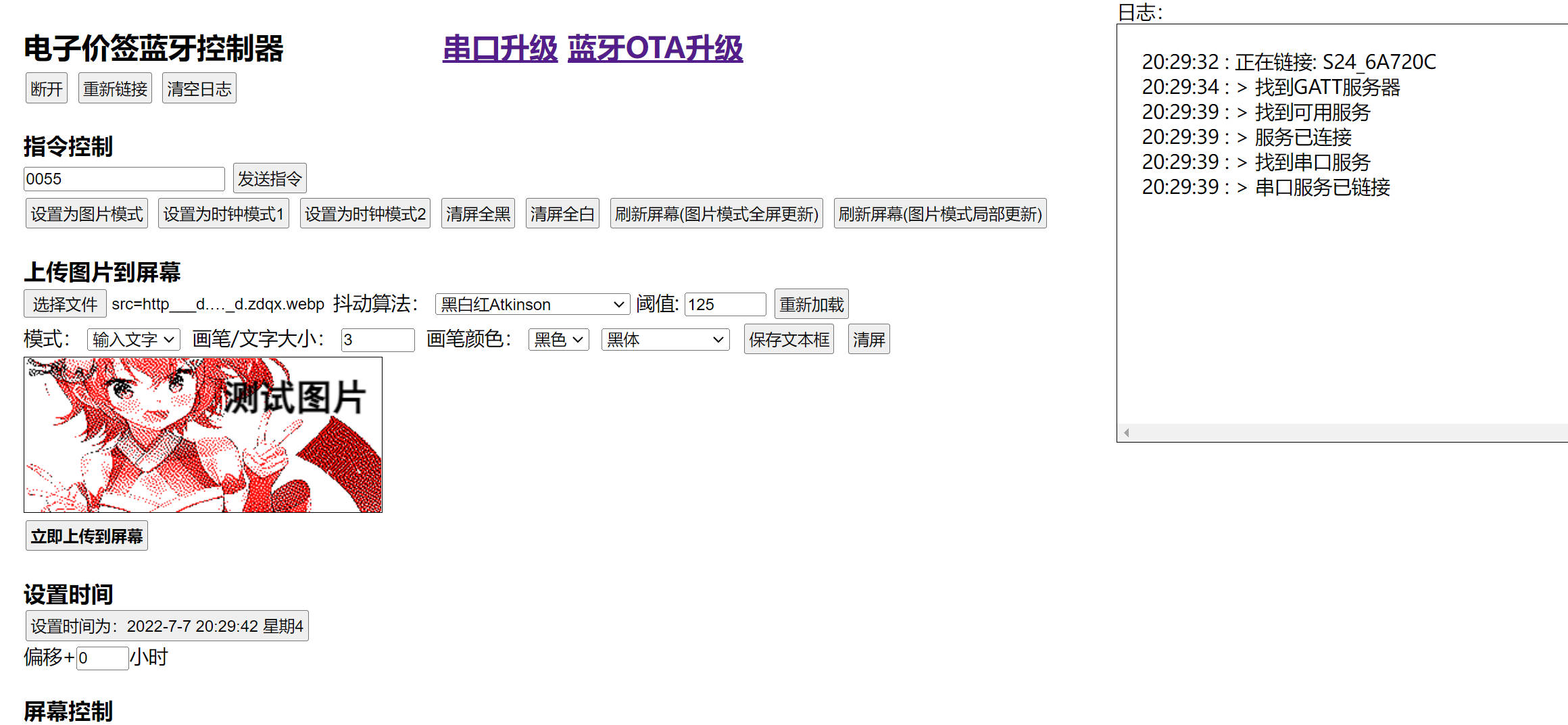Image resolution: width=1568 pixels, height=725 pixels.
Task: Clear screen to all black (清屏全黑)
Action: [477, 213]
